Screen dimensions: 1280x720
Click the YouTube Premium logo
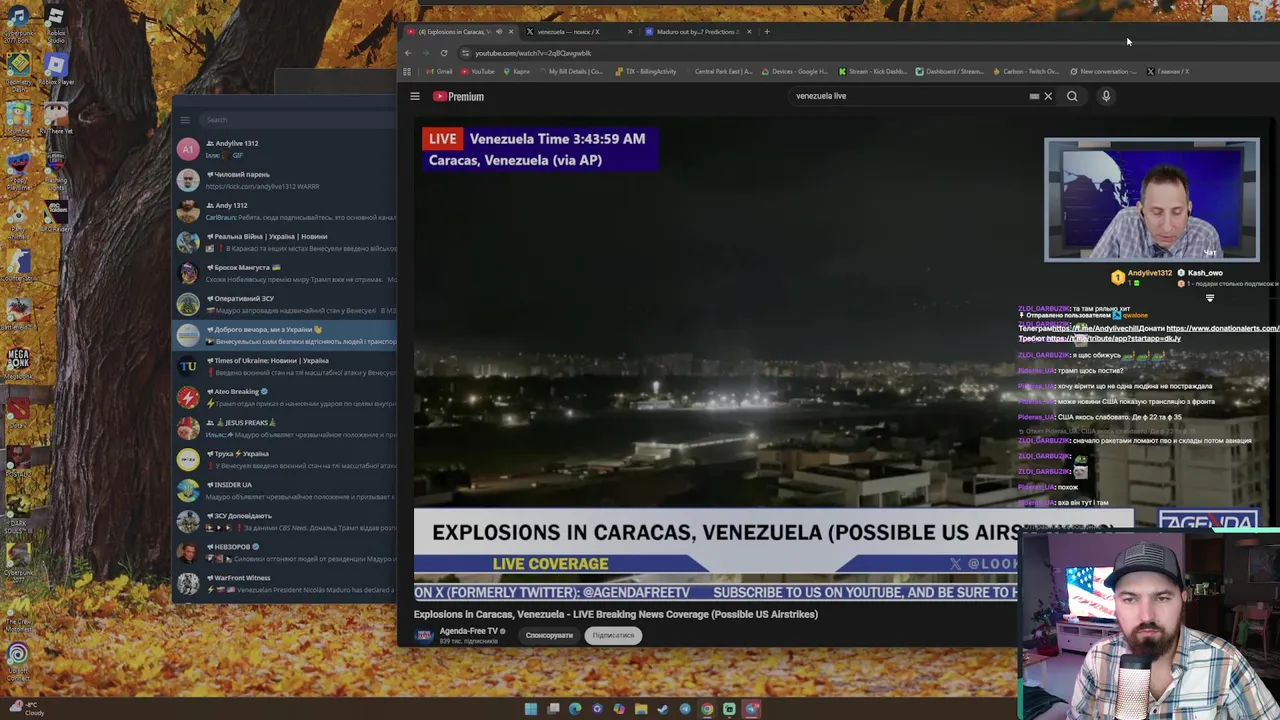[x=459, y=96]
